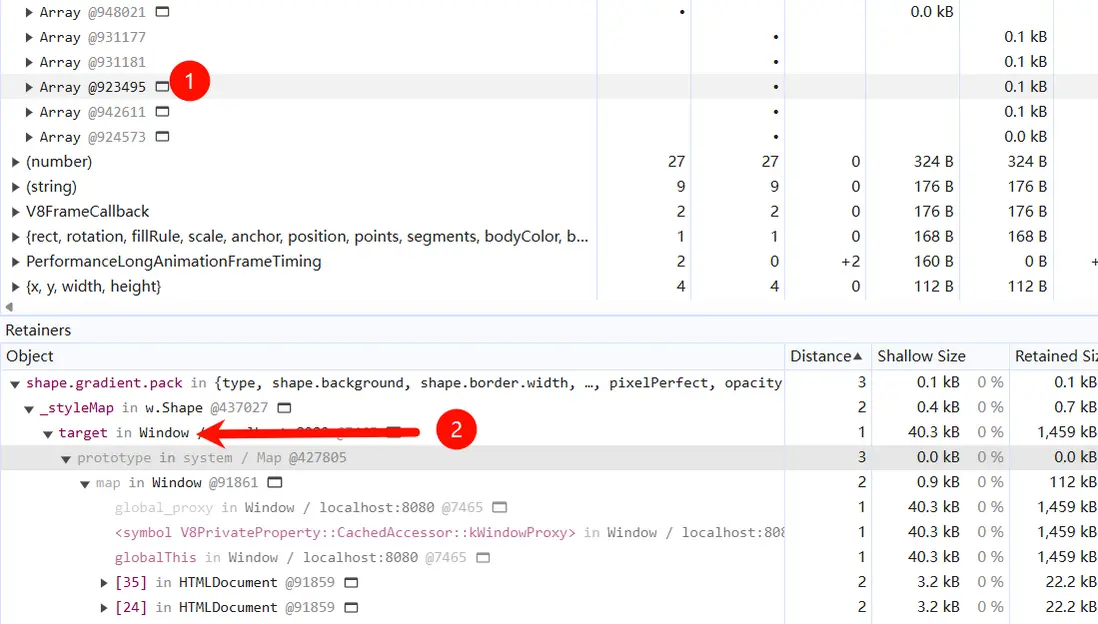Screen dimensions: 1098x624
Task: Select the V8FrameCallback label
Action: (88, 212)
